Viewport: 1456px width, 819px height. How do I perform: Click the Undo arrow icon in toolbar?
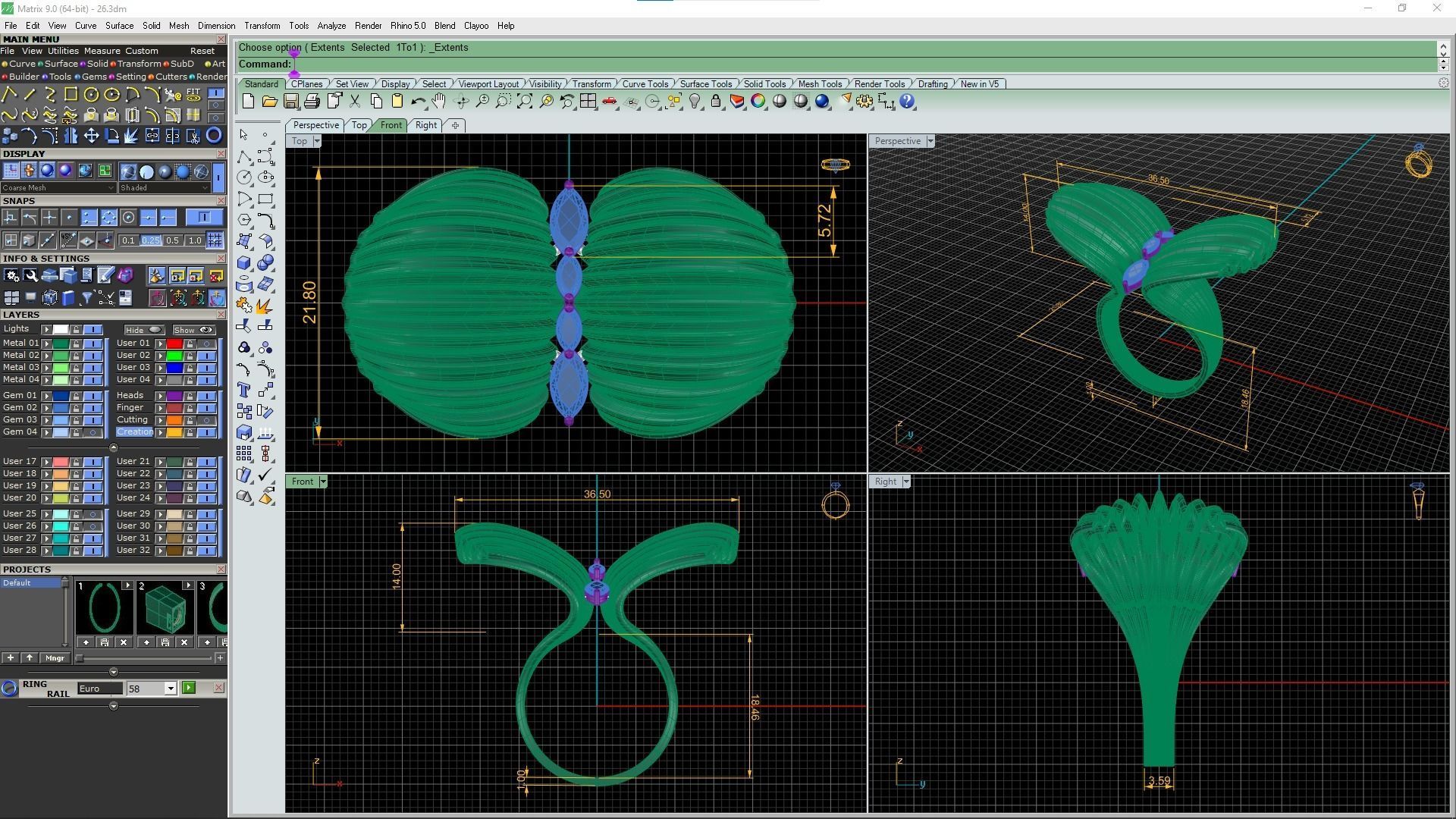[418, 102]
